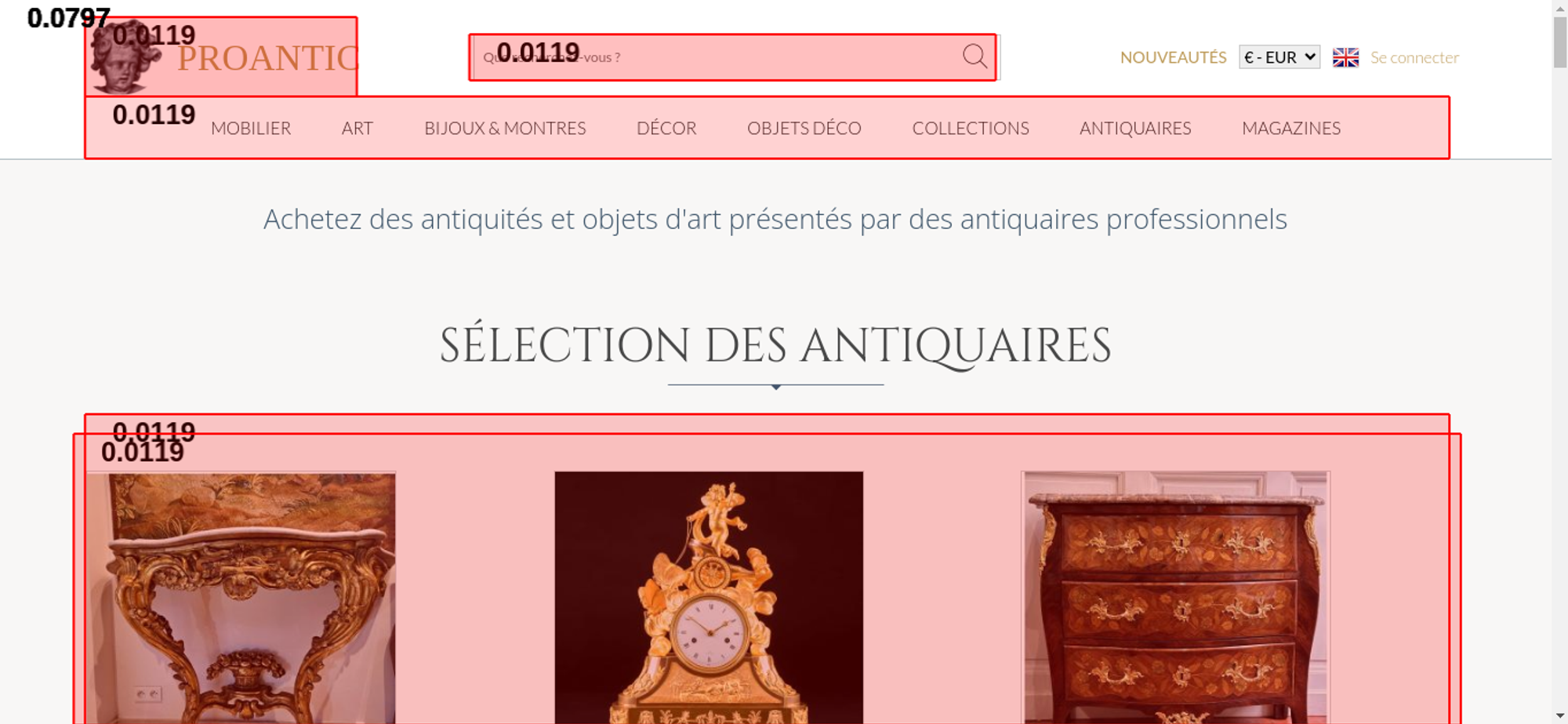Click the NOUVEAUTÉS link
The height and width of the screenshot is (724, 1568).
(1173, 57)
